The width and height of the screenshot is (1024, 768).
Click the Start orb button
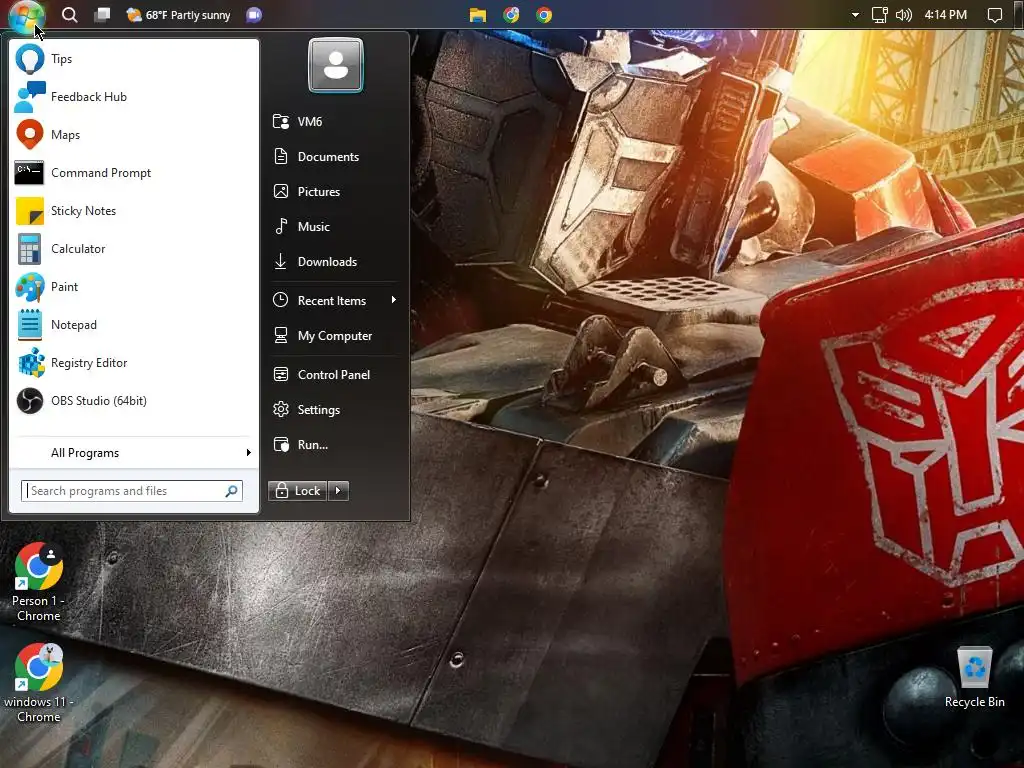click(x=27, y=16)
